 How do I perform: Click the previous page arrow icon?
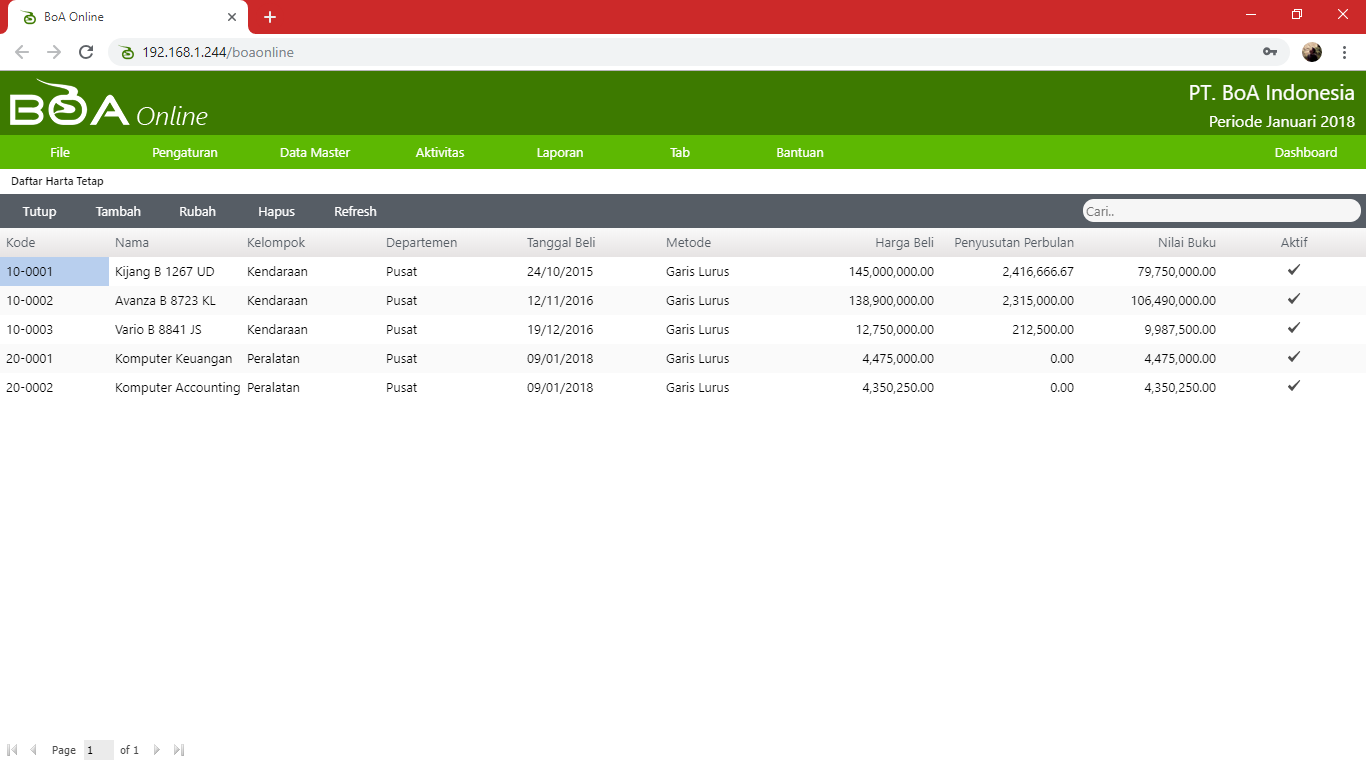tap(33, 750)
